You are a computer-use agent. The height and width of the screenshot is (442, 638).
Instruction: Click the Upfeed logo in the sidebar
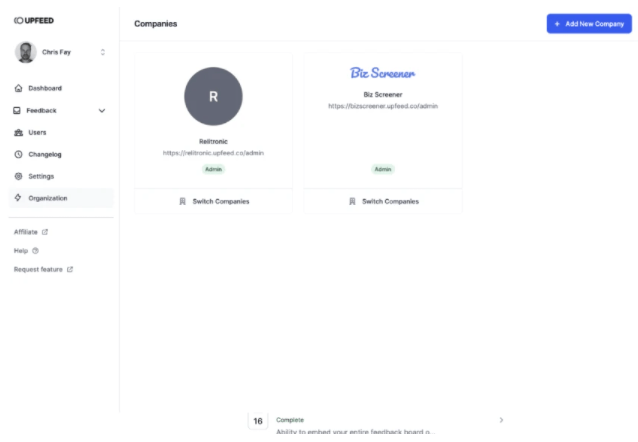click(33, 20)
